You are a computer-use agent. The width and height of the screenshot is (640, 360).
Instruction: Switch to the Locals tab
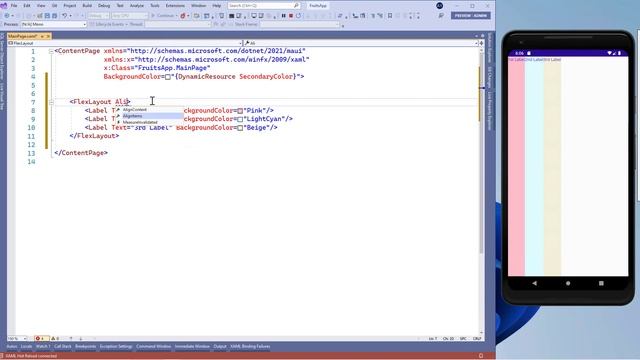(27, 347)
